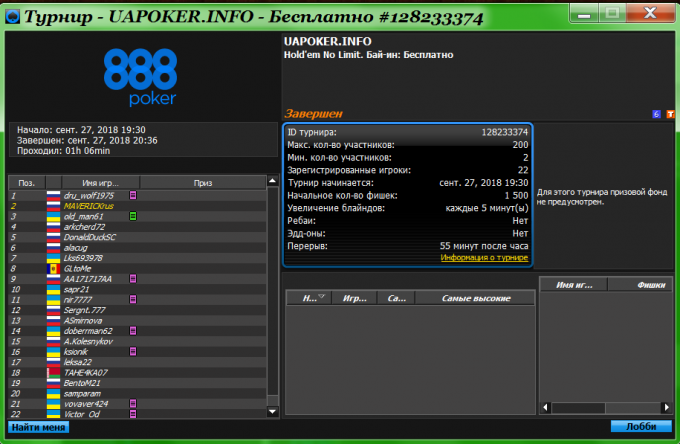Sort tables by the 'Н...' column header
The image size is (680, 444).
[309, 298]
